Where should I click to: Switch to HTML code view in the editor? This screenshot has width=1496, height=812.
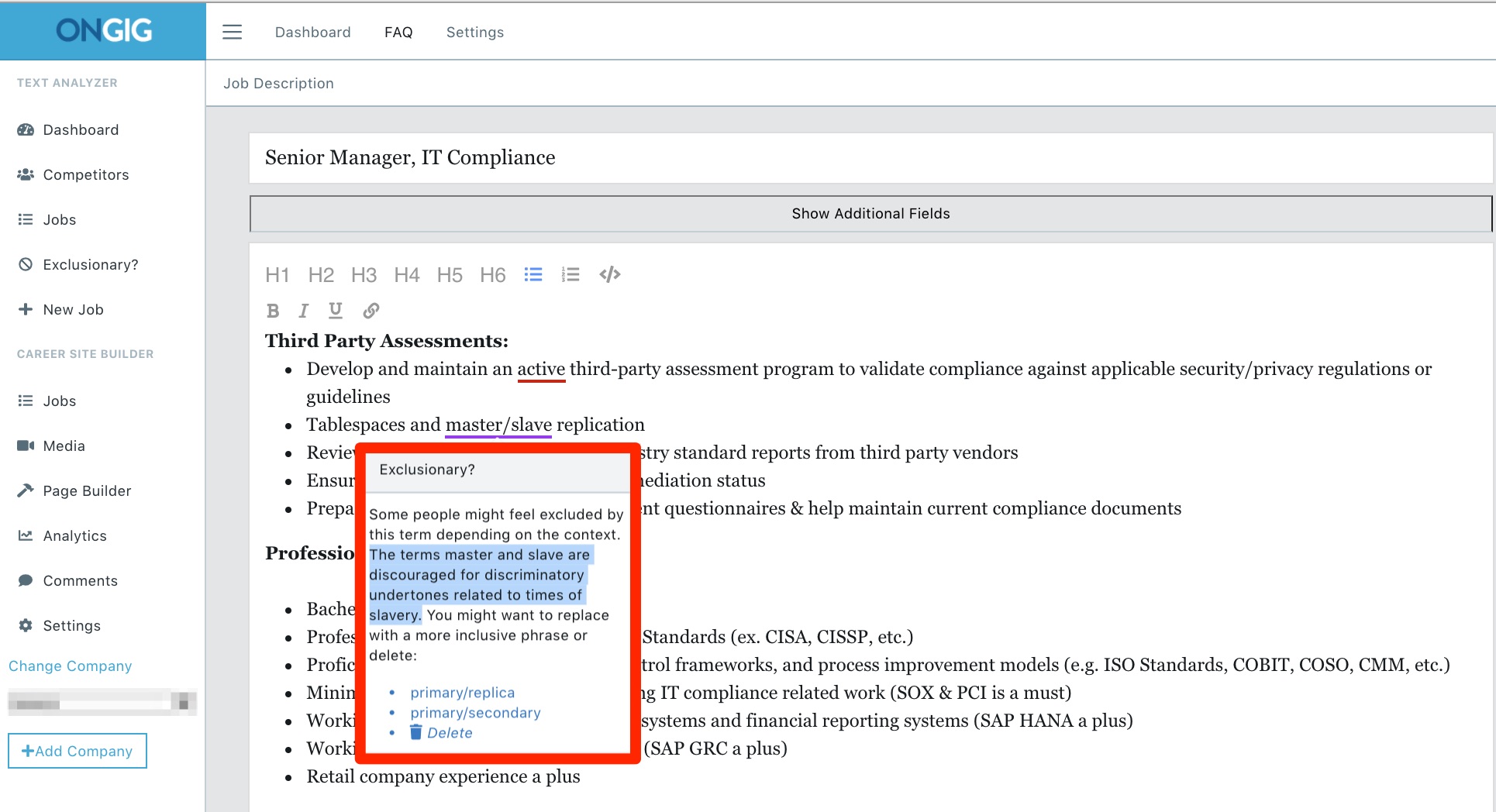[609, 274]
